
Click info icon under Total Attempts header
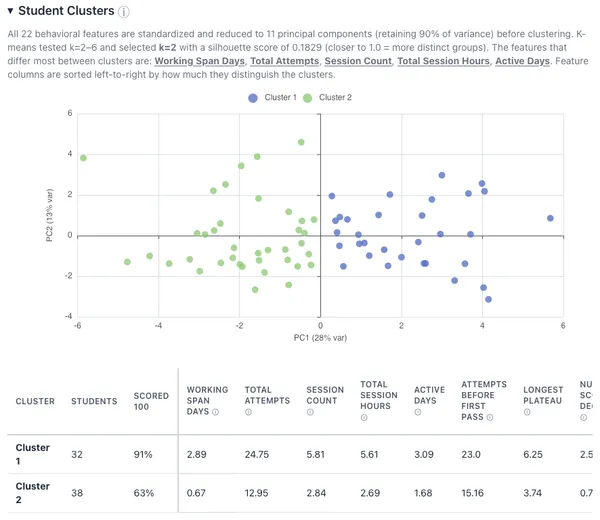(248, 412)
